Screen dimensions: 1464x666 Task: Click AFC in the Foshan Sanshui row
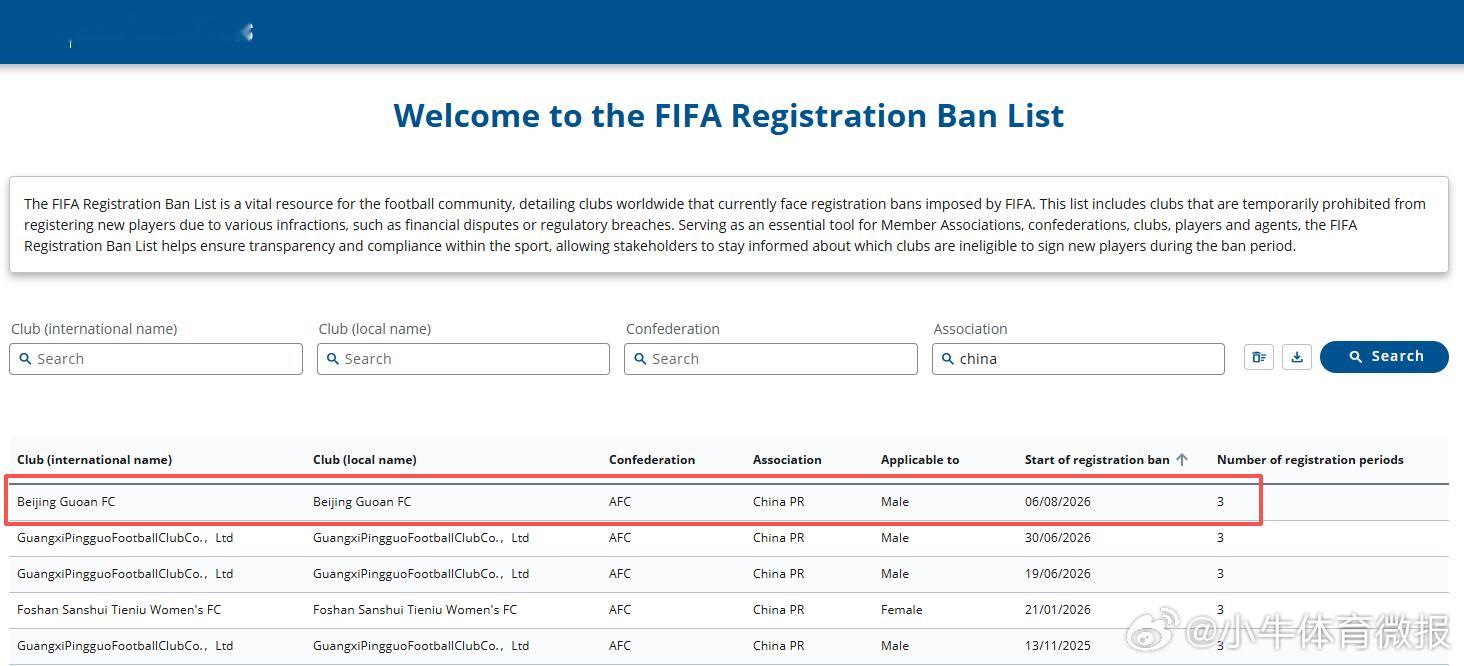coord(620,610)
